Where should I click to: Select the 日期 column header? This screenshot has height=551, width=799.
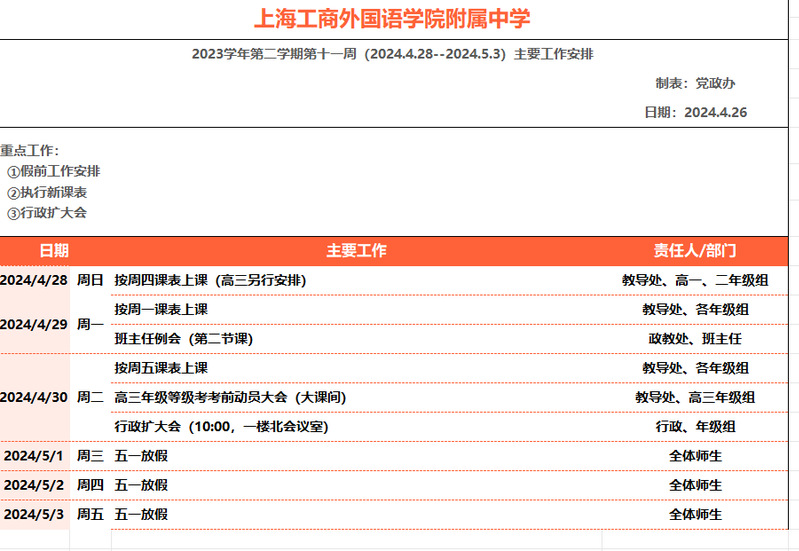[54, 250]
